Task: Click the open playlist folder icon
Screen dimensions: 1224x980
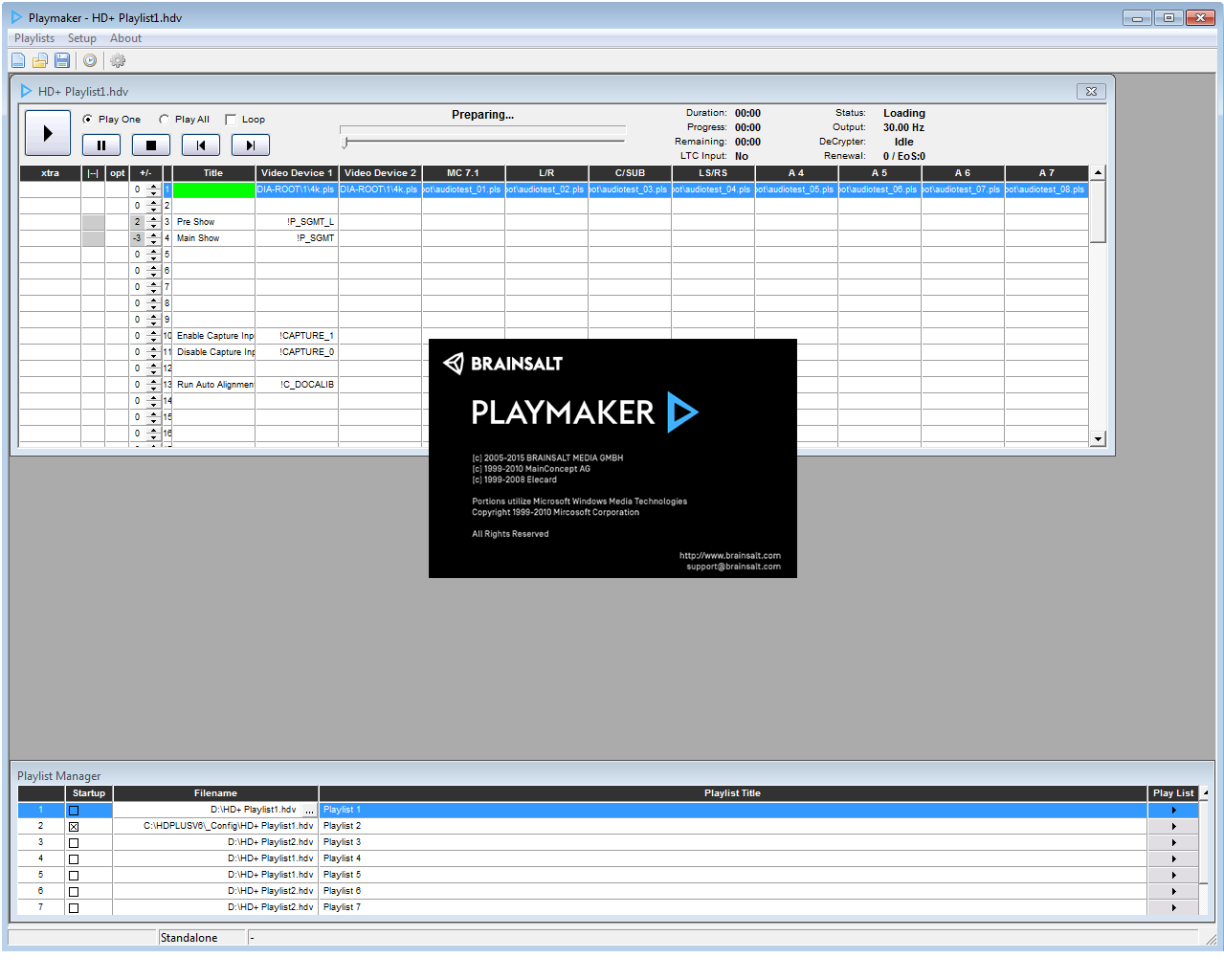Action: click(40, 60)
